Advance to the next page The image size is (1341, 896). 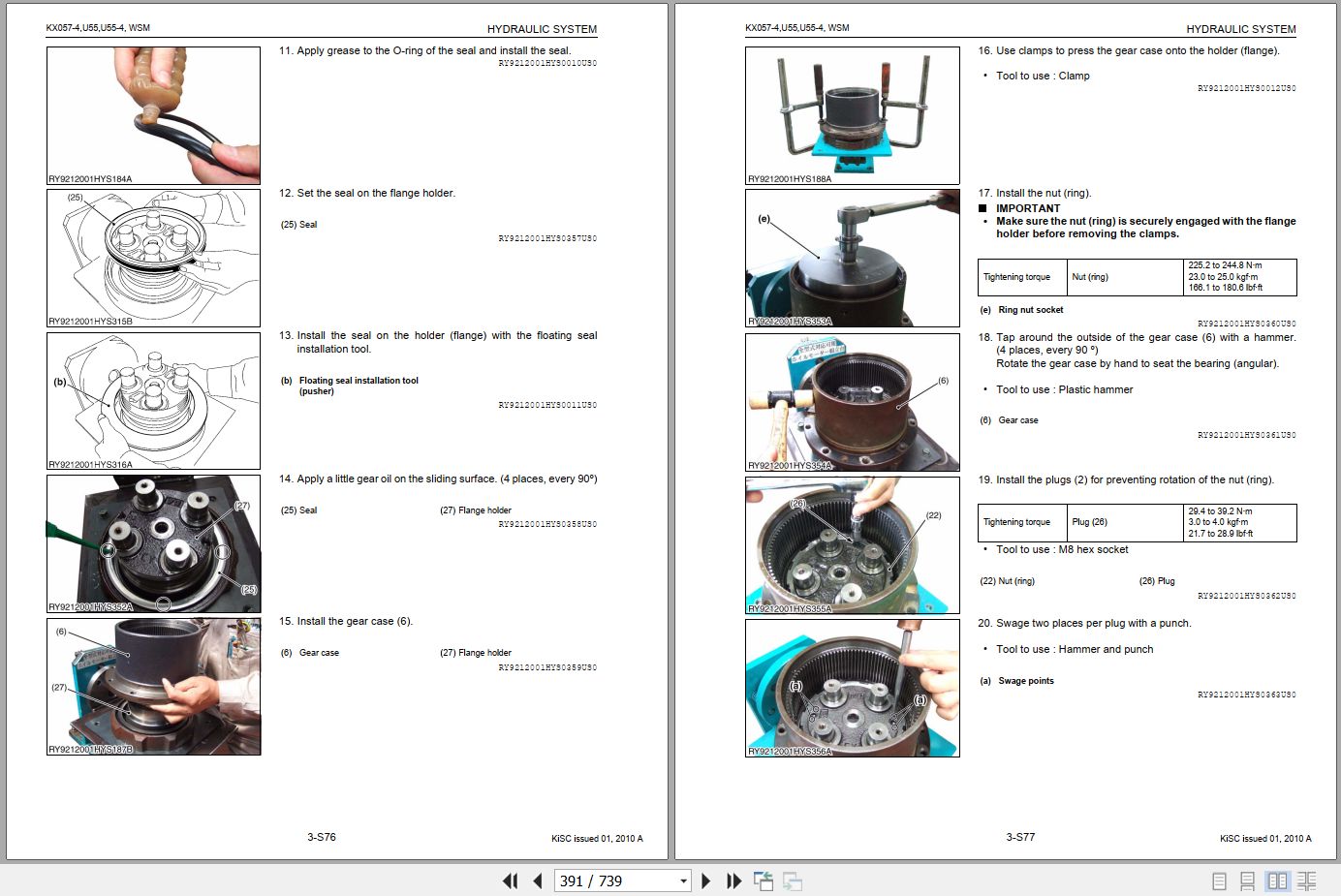point(704,881)
